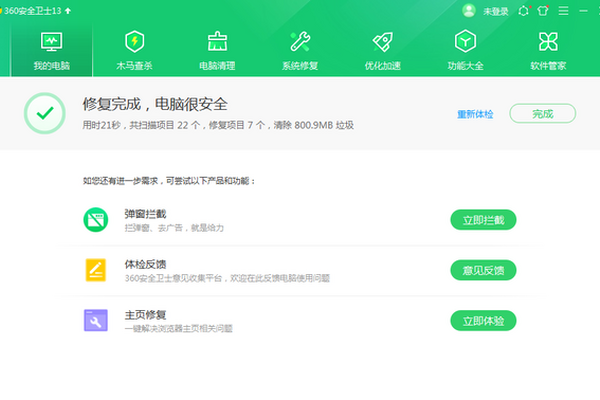600x400 pixels.
Task: Click the update arrow beside 360安全卫士13
Action: (68, 11)
